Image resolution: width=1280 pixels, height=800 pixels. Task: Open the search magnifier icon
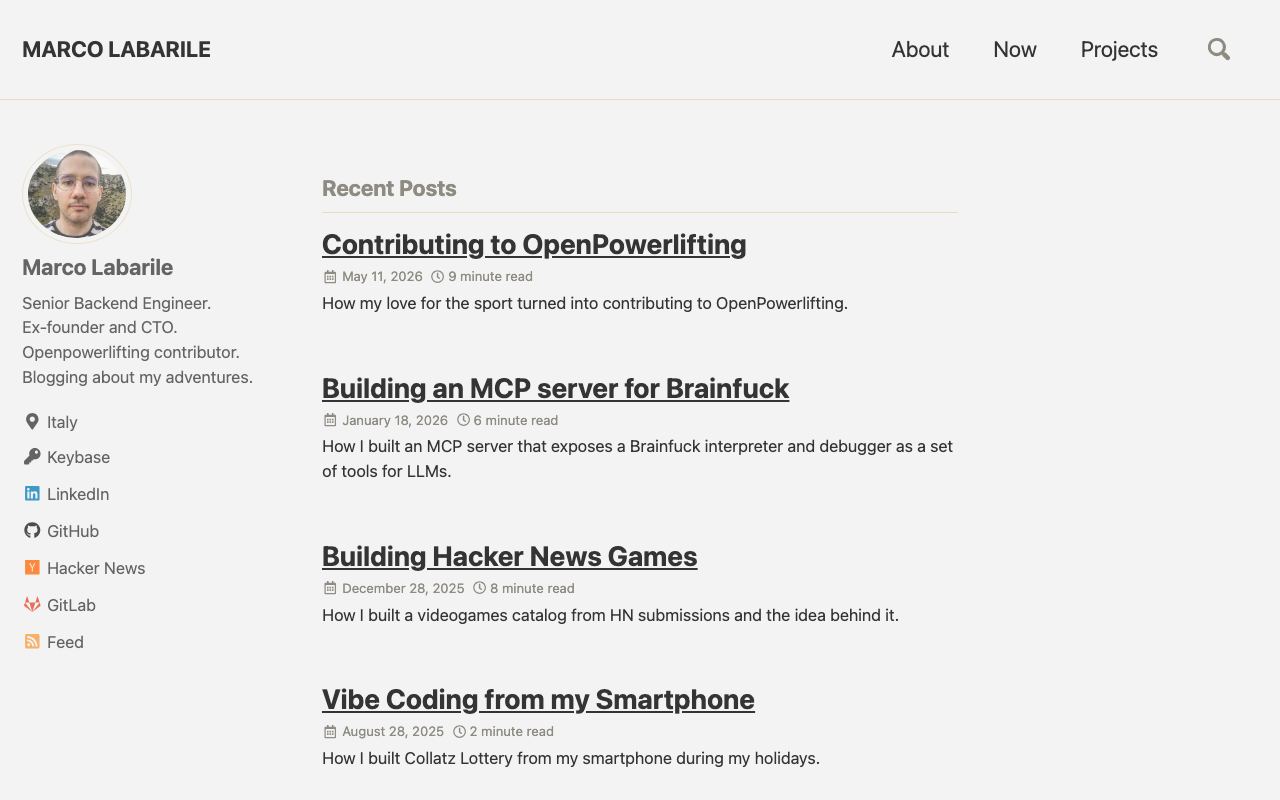click(x=1218, y=49)
